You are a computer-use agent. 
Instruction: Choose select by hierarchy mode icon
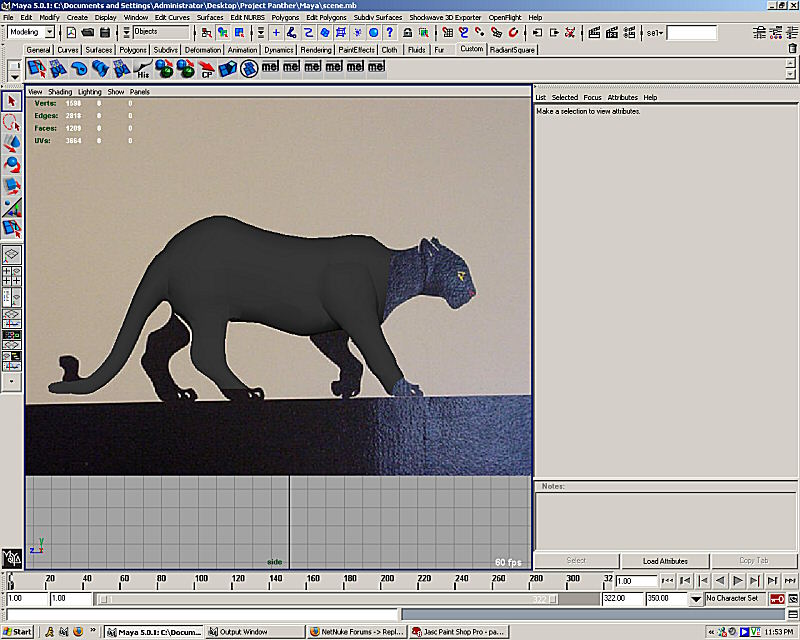pos(207,33)
